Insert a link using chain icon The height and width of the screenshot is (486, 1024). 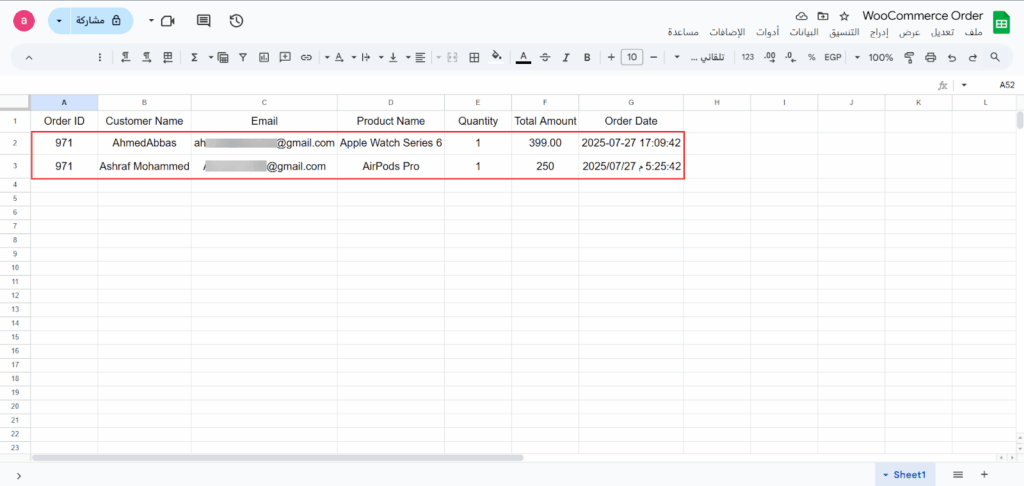(306, 57)
